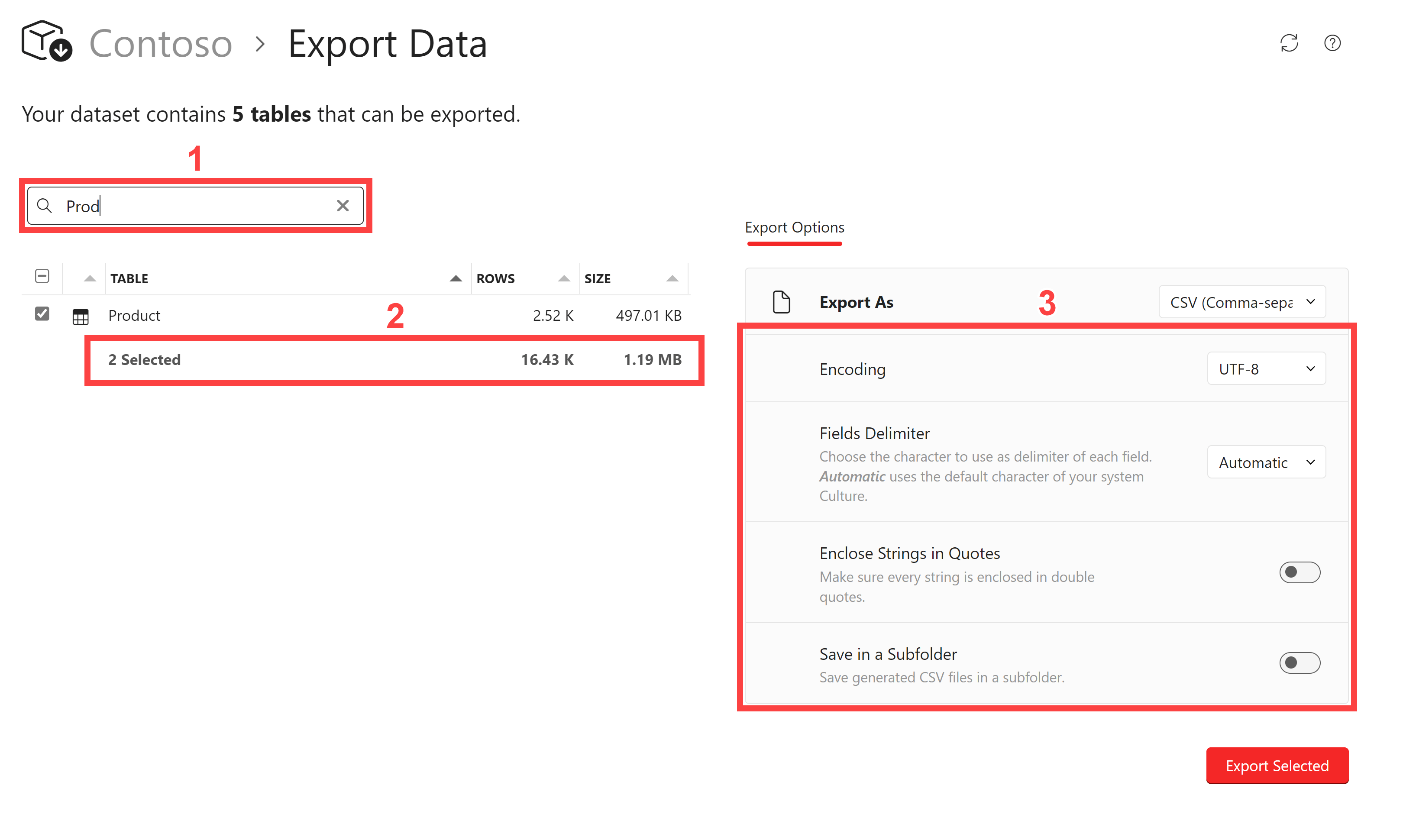The height and width of the screenshot is (840, 1403).
Task: Sort by the TABLE column arrow
Action: [456, 278]
